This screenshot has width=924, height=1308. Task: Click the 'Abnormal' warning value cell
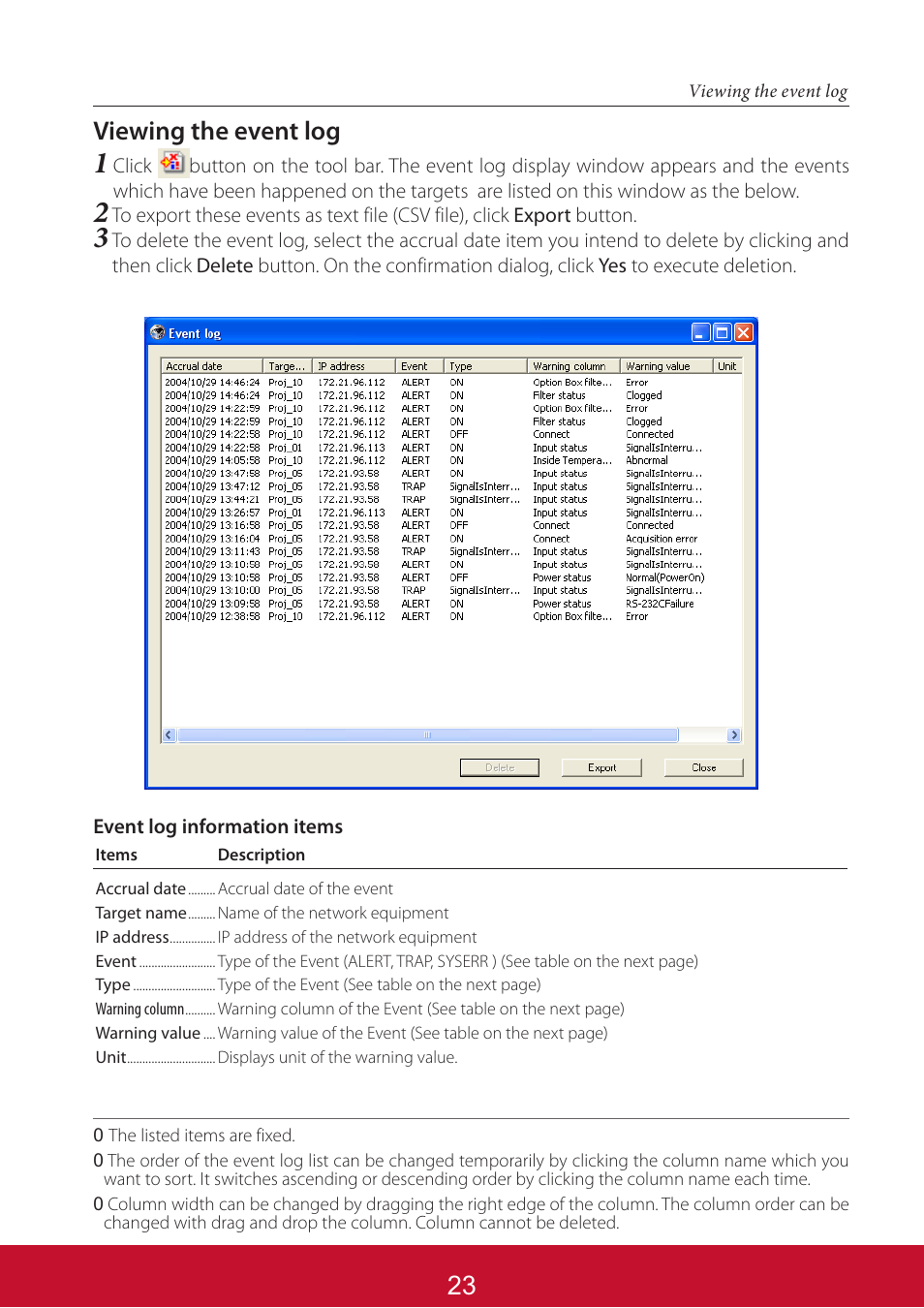point(647,461)
